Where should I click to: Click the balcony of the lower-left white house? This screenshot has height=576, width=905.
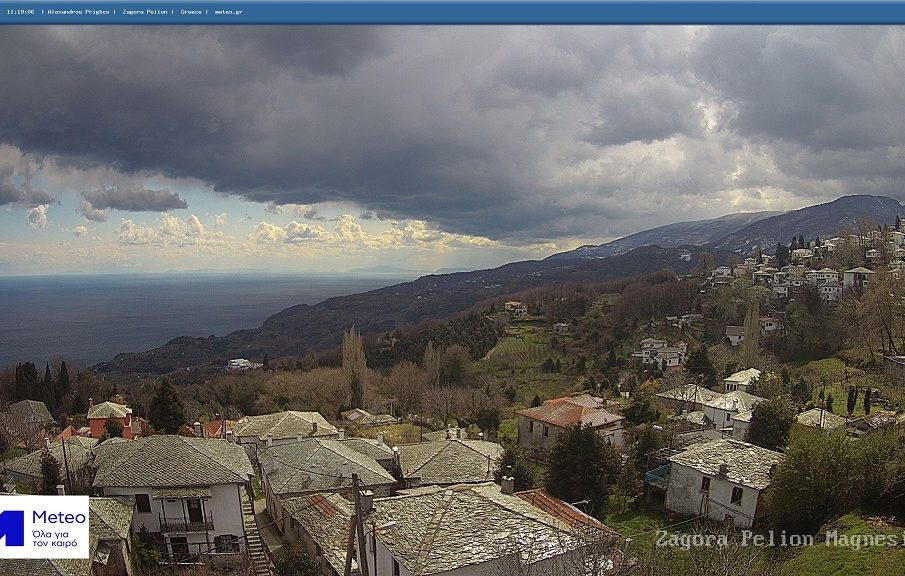tap(186, 524)
